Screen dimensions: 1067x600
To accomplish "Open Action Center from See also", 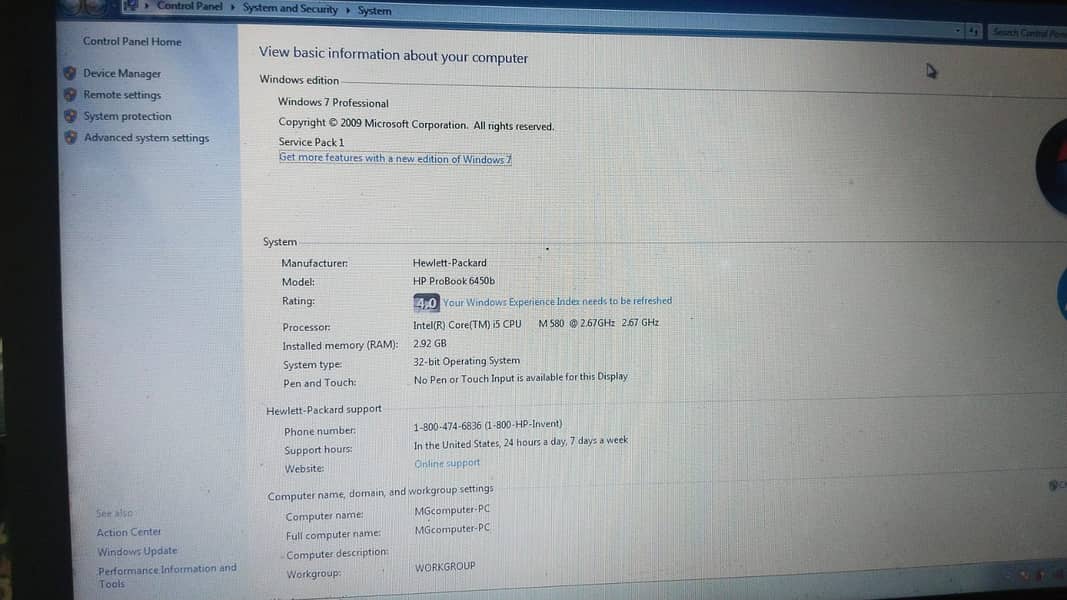I will pos(129,532).
